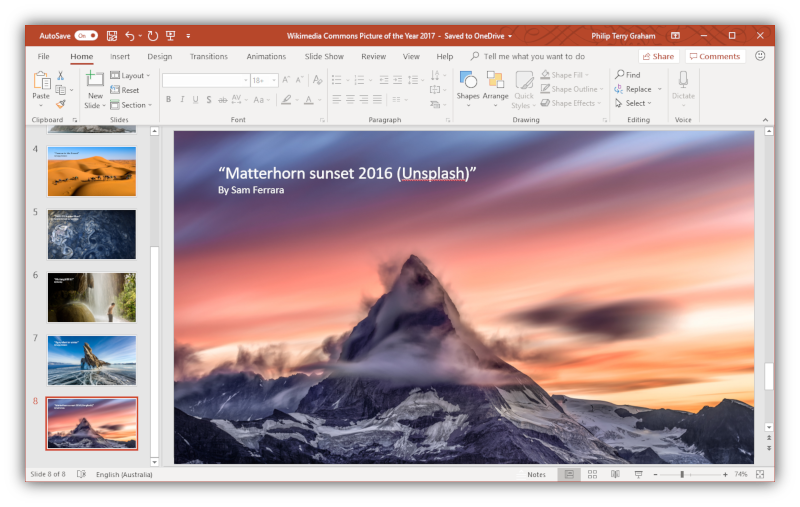Open the Transitions ribbon tab

pyautogui.click(x=209, y=57)
